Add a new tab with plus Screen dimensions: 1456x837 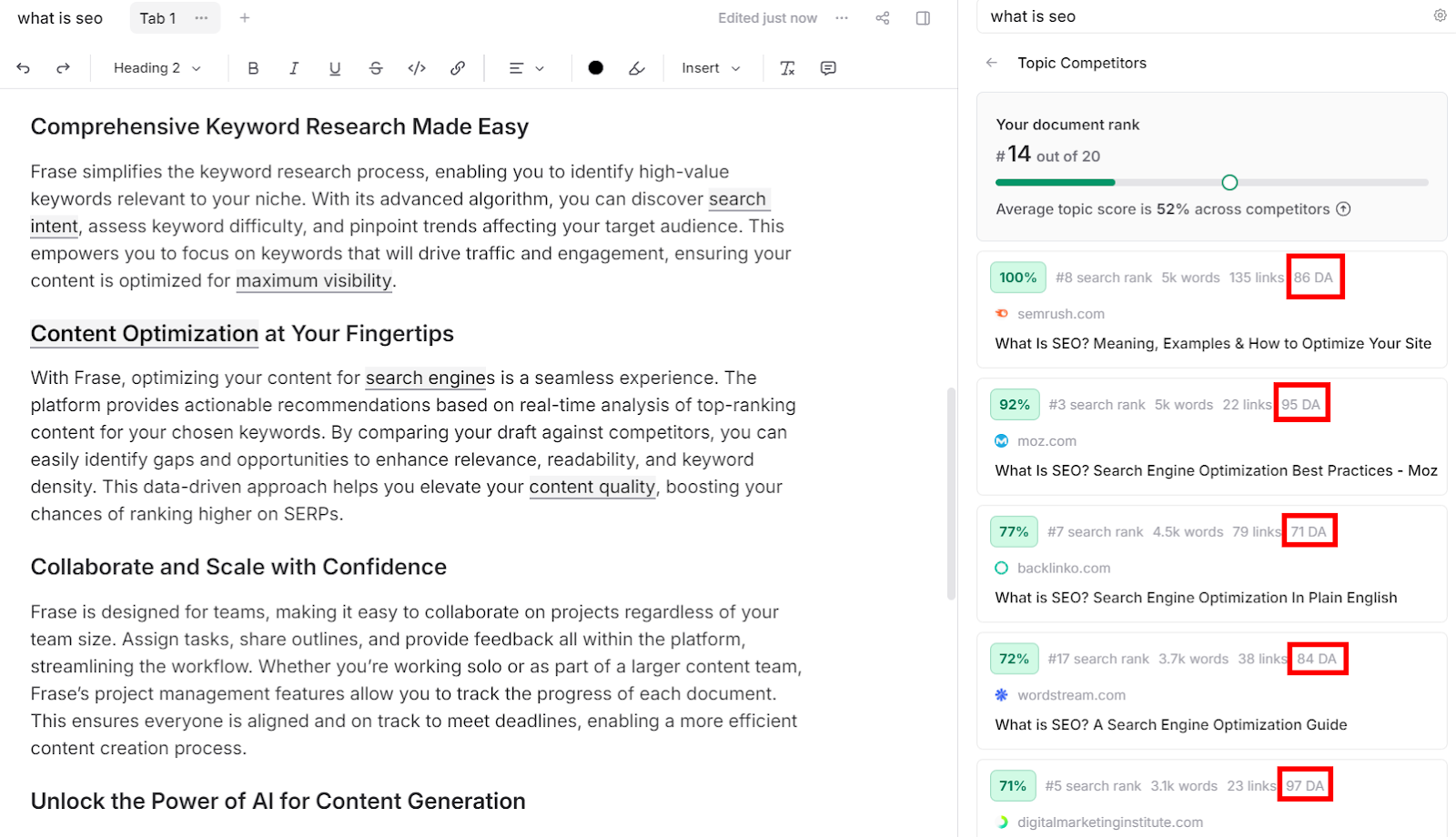(x=245, y=18)
